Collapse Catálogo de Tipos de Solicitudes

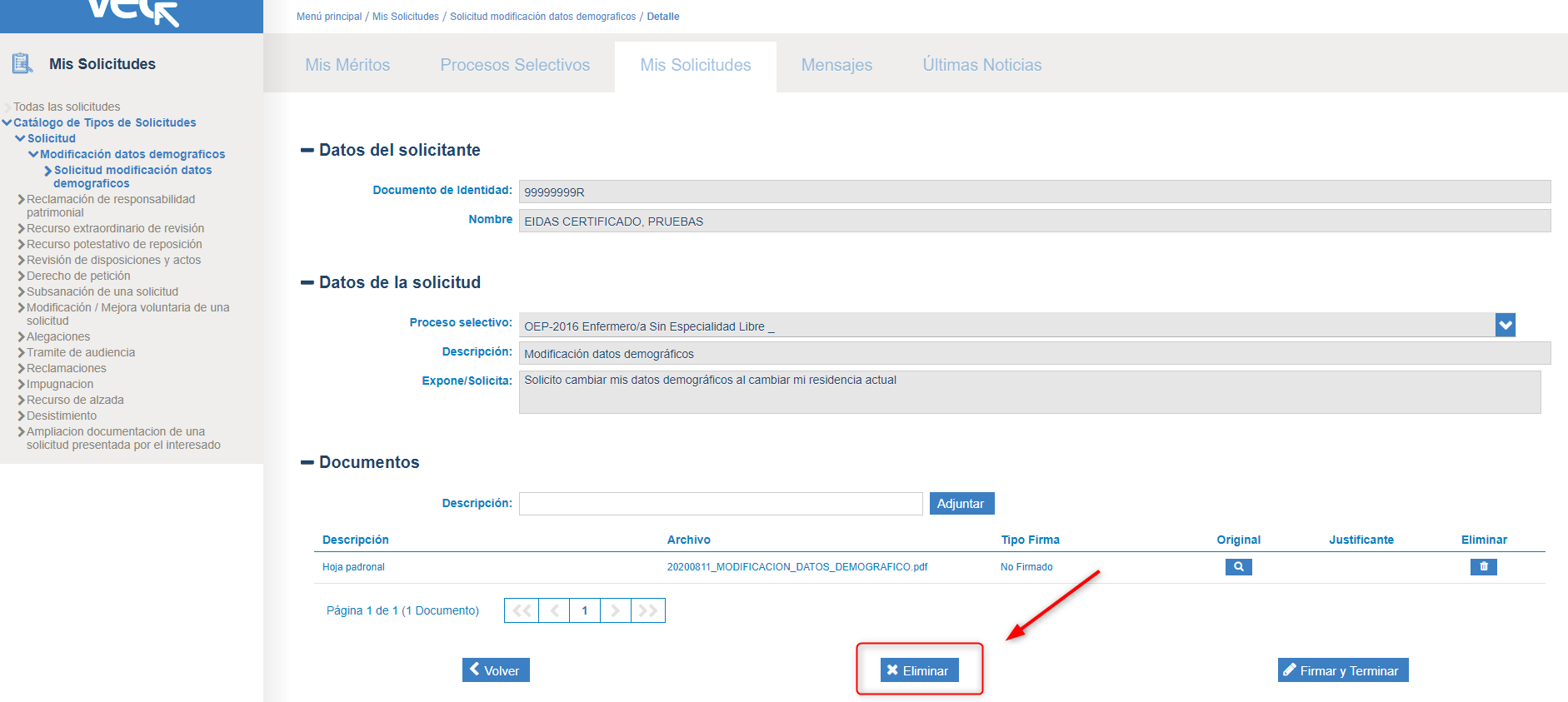pyautogui.click(x=7, y=122)
